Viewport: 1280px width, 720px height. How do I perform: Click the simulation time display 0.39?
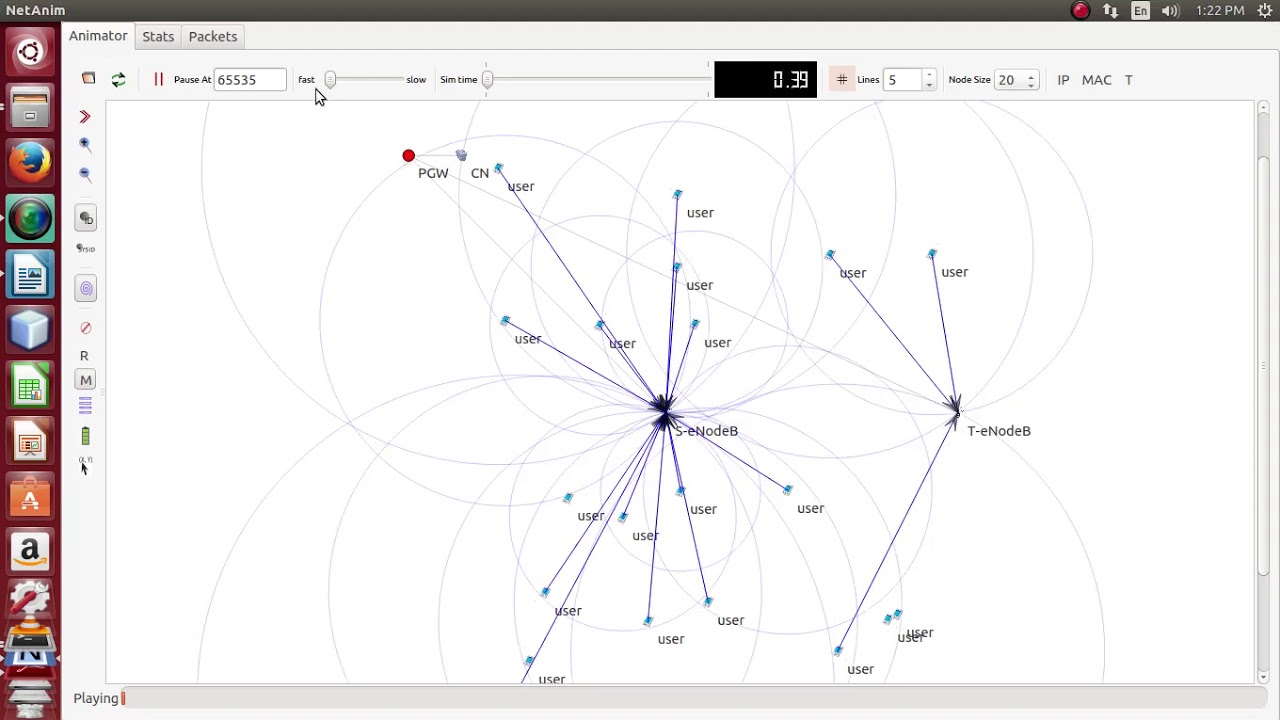click(765, 79)
